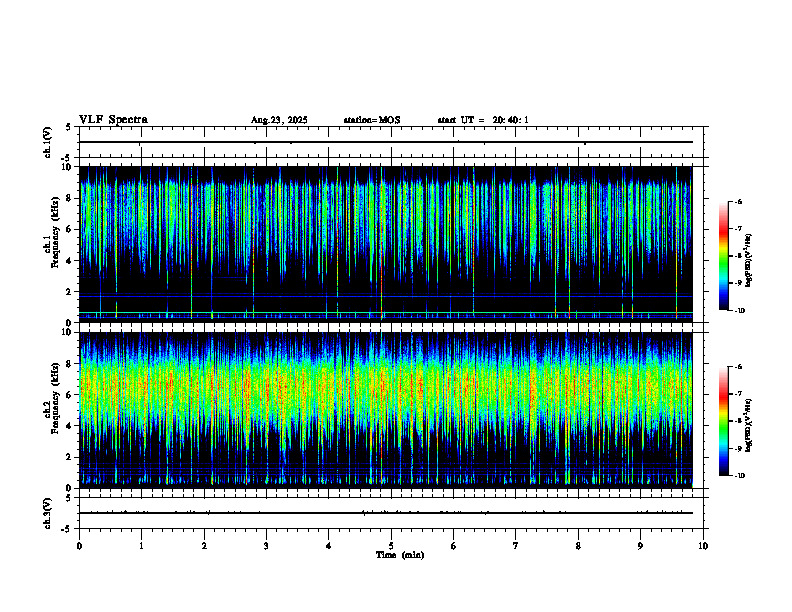
Task: Click the time axis "0" tick label
Action: (79, 546)
